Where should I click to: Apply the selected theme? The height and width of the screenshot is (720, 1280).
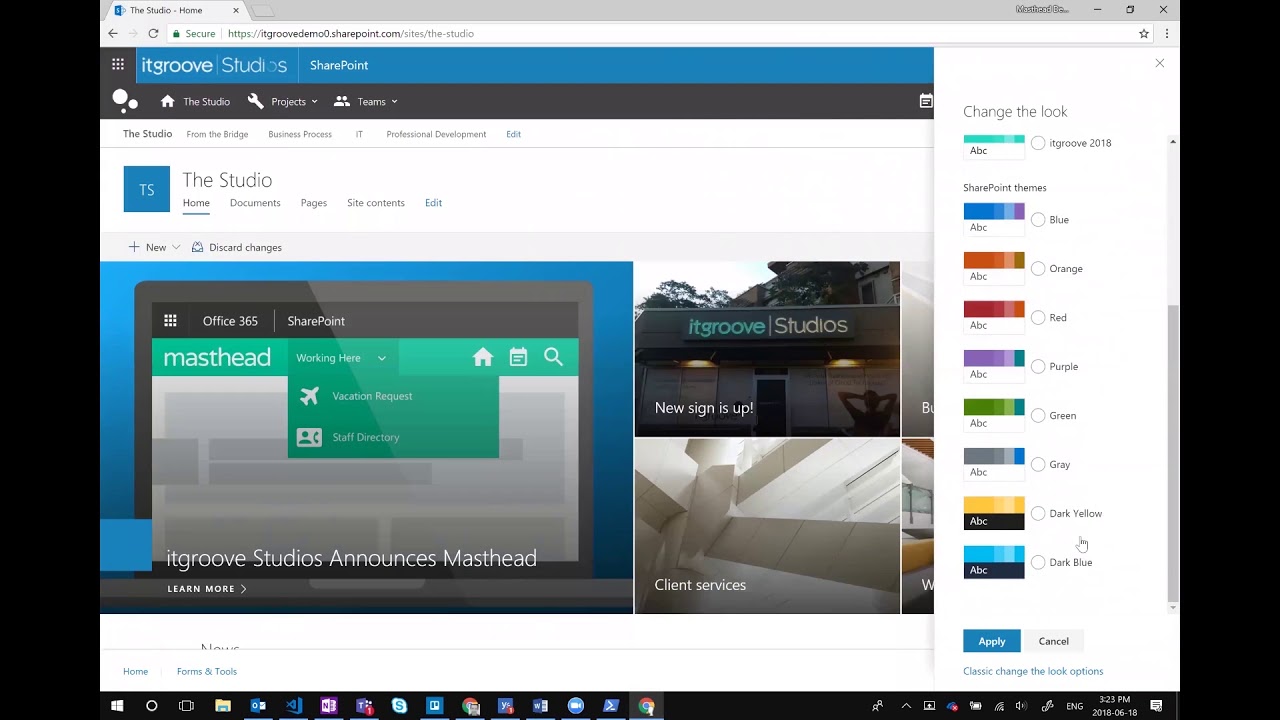click(x=992, y=641)
